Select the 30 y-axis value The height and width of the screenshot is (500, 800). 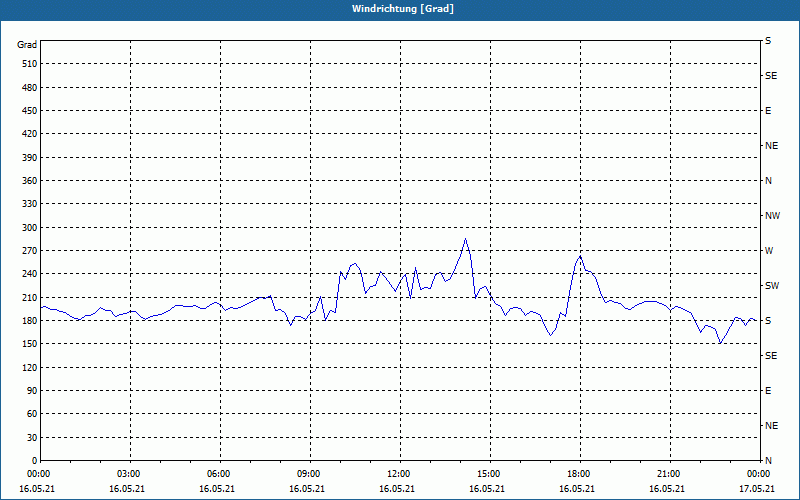click(x=32, y=437)
